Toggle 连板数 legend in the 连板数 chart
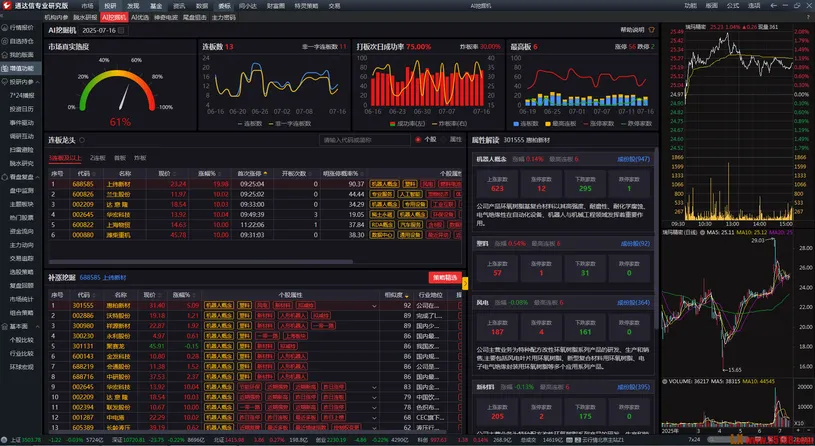Viewport: 815px width, 446px height. coord(250,124)
